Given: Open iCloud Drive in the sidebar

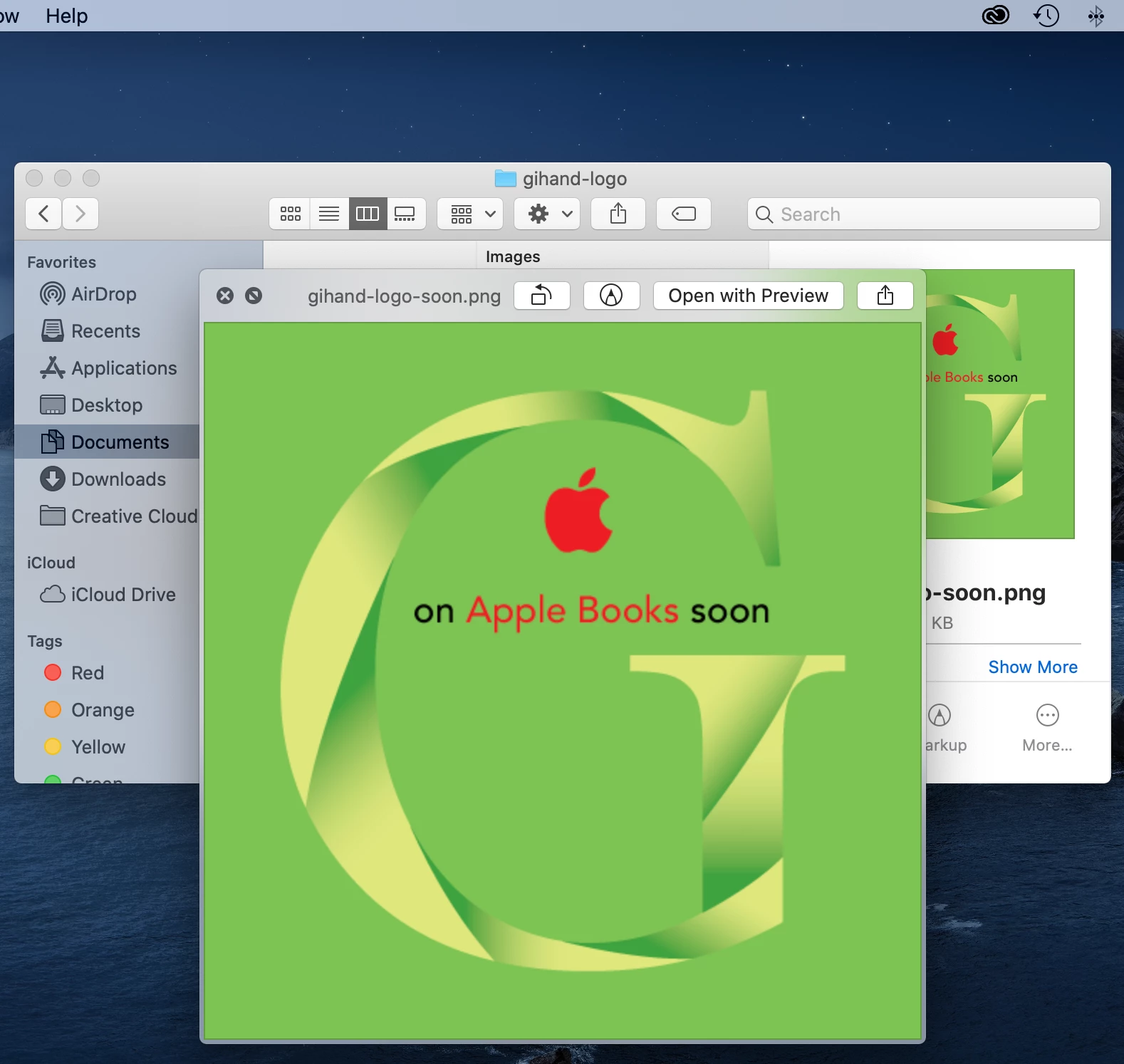Looking at the screenshot, I should (107, 595).
